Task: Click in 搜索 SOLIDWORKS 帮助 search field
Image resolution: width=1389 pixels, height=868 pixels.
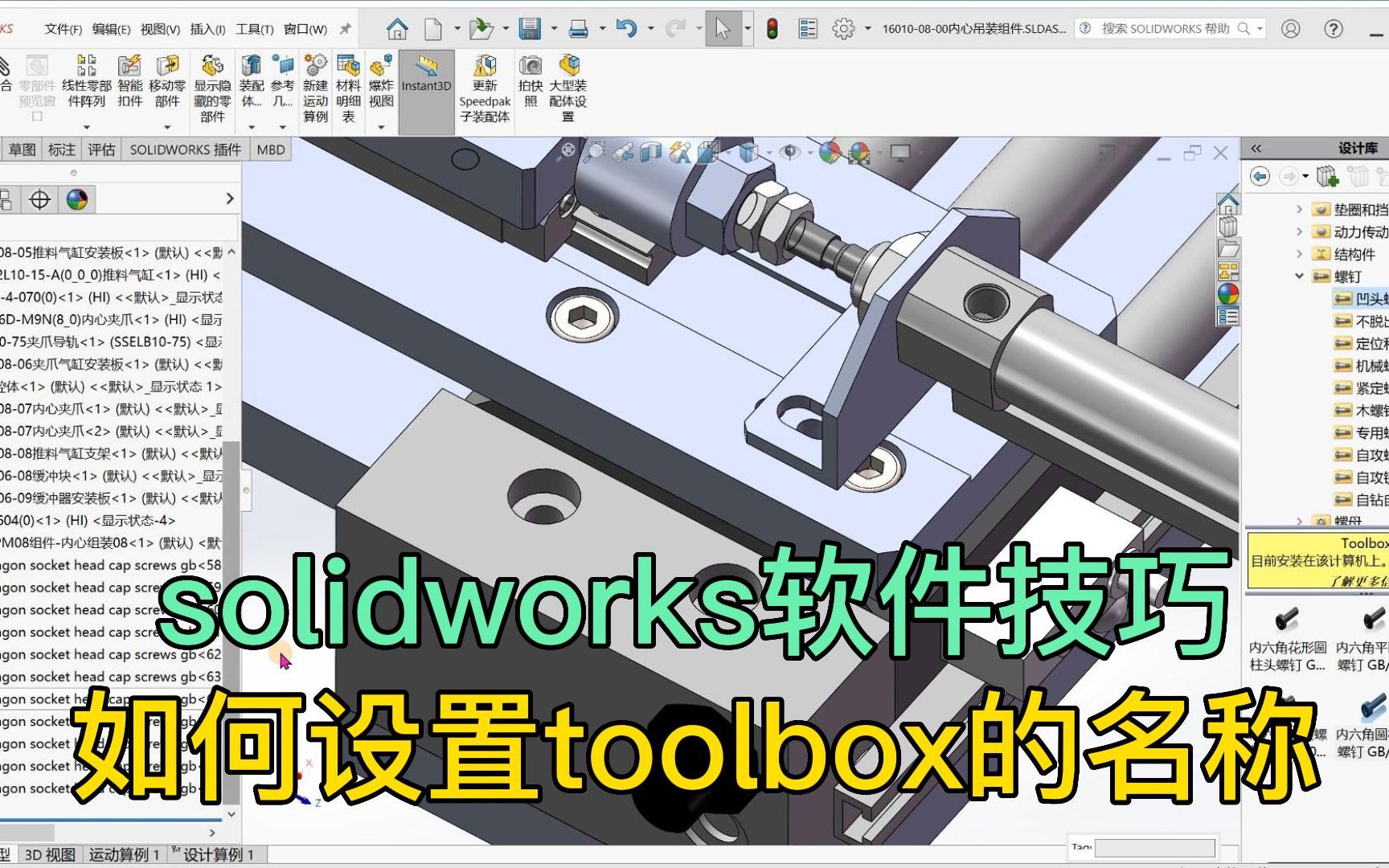Action: 1166,29
